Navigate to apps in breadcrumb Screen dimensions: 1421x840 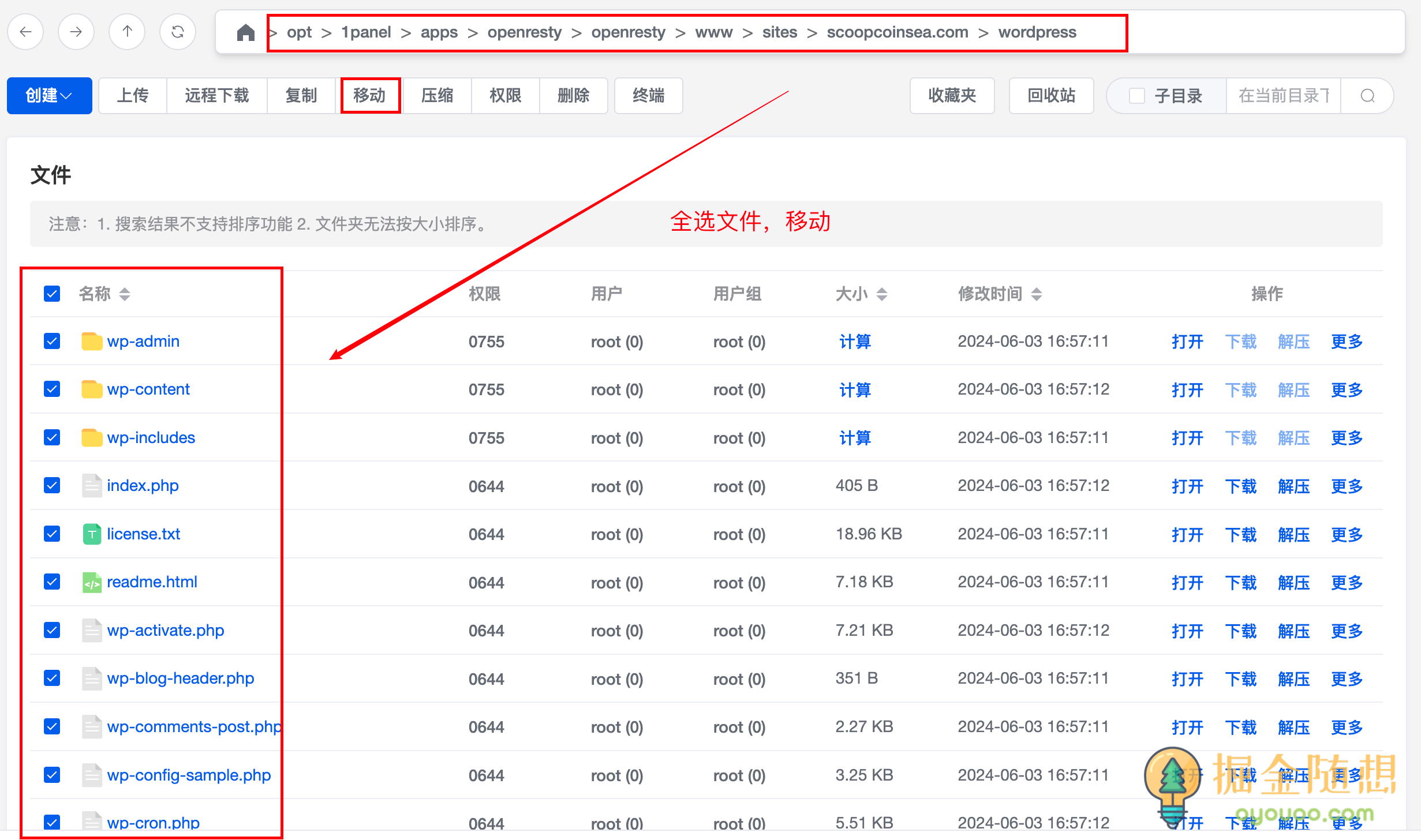(439, 32)
